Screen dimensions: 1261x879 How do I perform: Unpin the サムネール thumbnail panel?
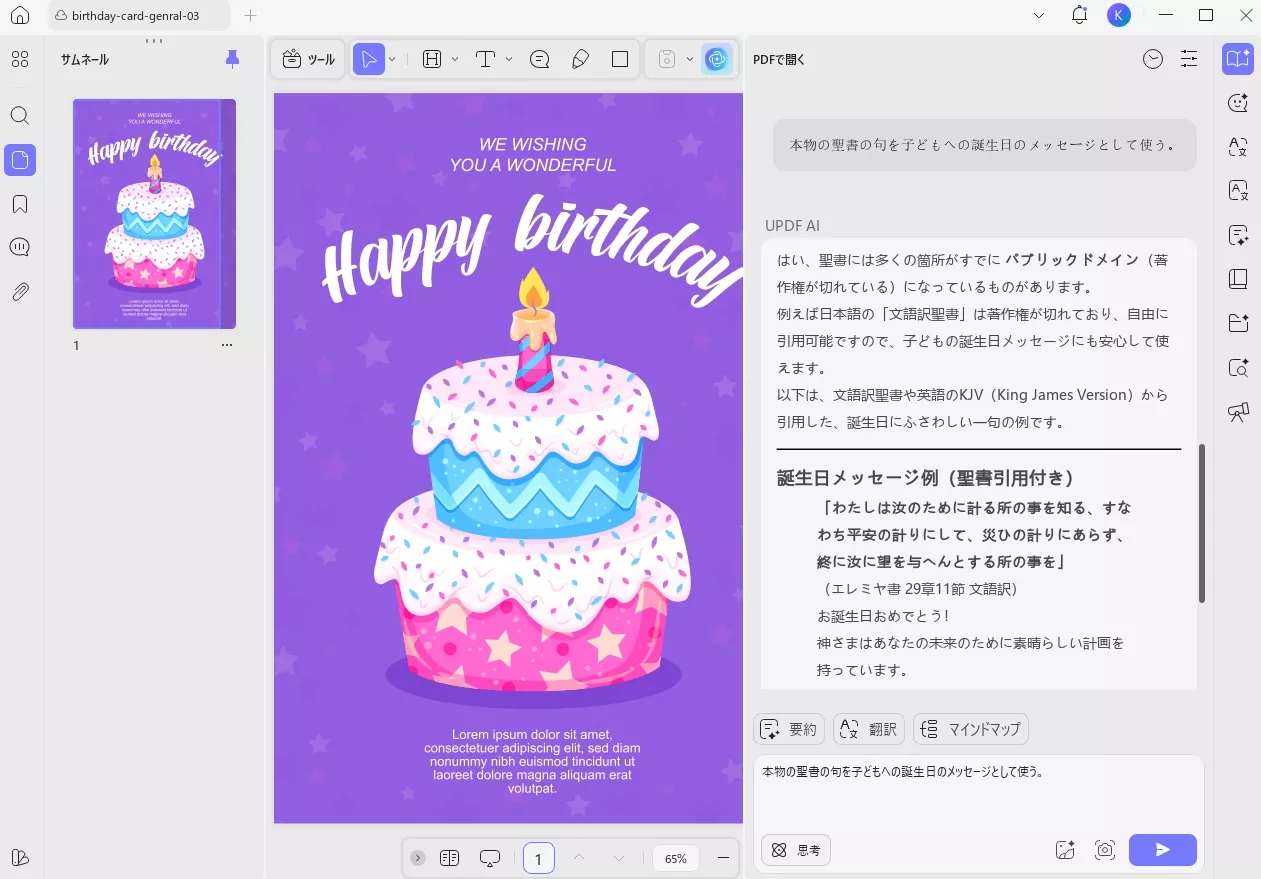[x=233, y=60]
